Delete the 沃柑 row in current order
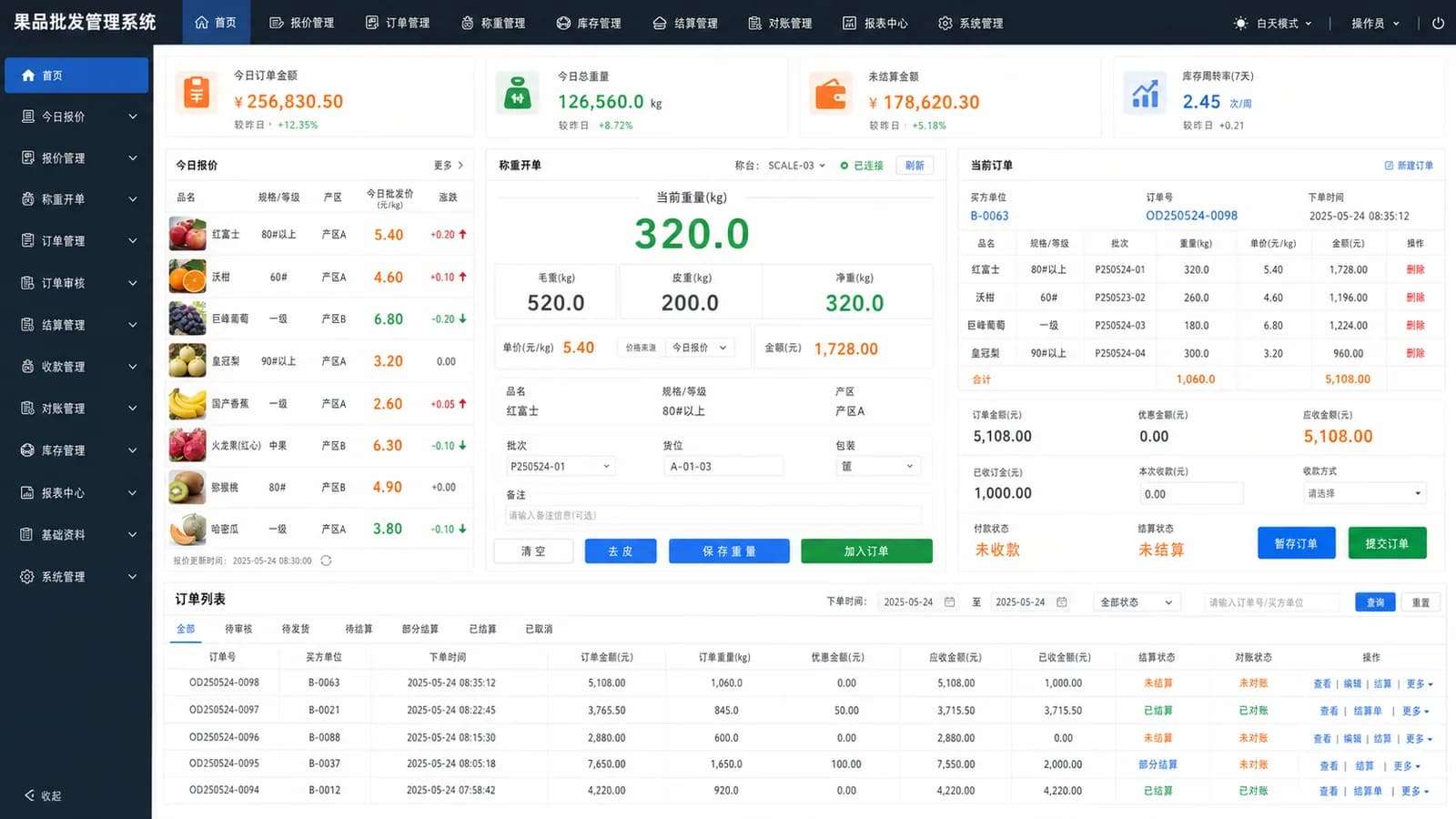This screenshot has height=819, width=1456. 1415,298
